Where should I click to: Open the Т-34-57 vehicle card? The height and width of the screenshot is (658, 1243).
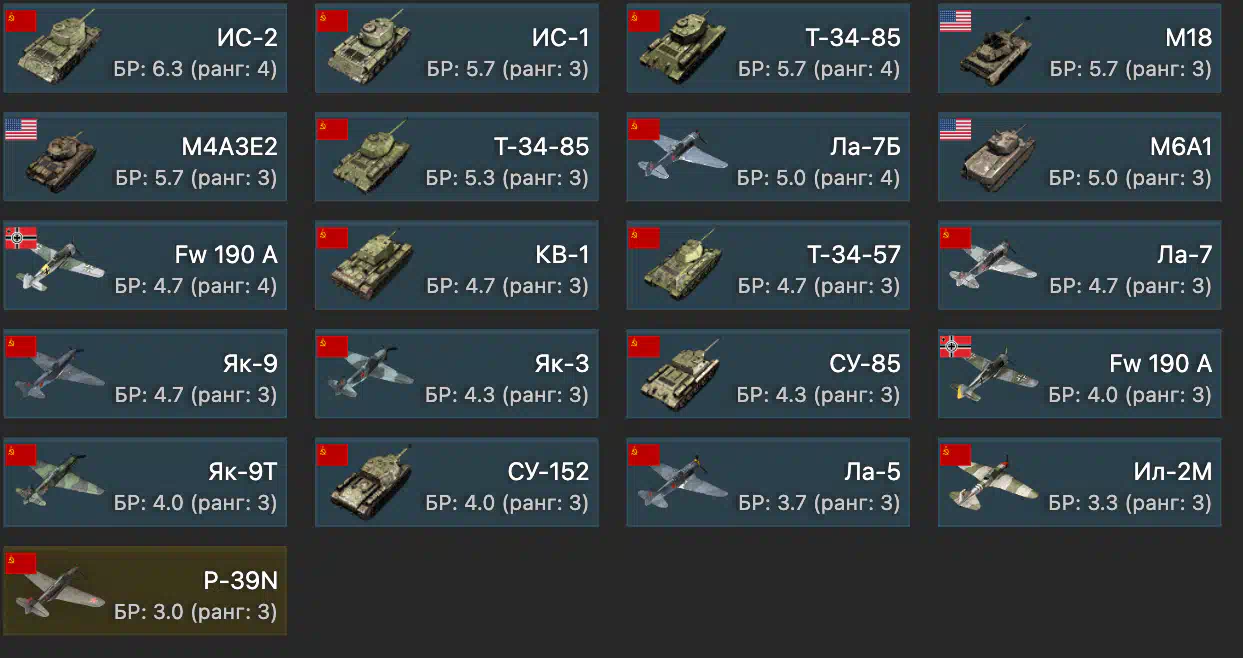[768, 265]
